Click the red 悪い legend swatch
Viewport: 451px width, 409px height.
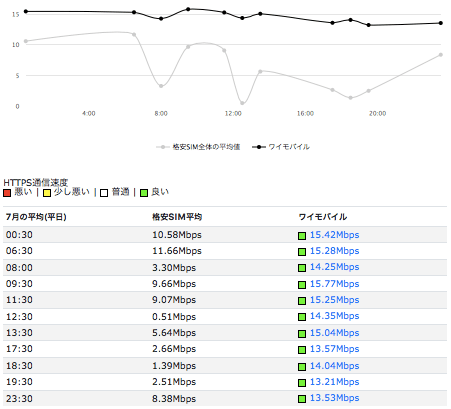pos(7,193)
